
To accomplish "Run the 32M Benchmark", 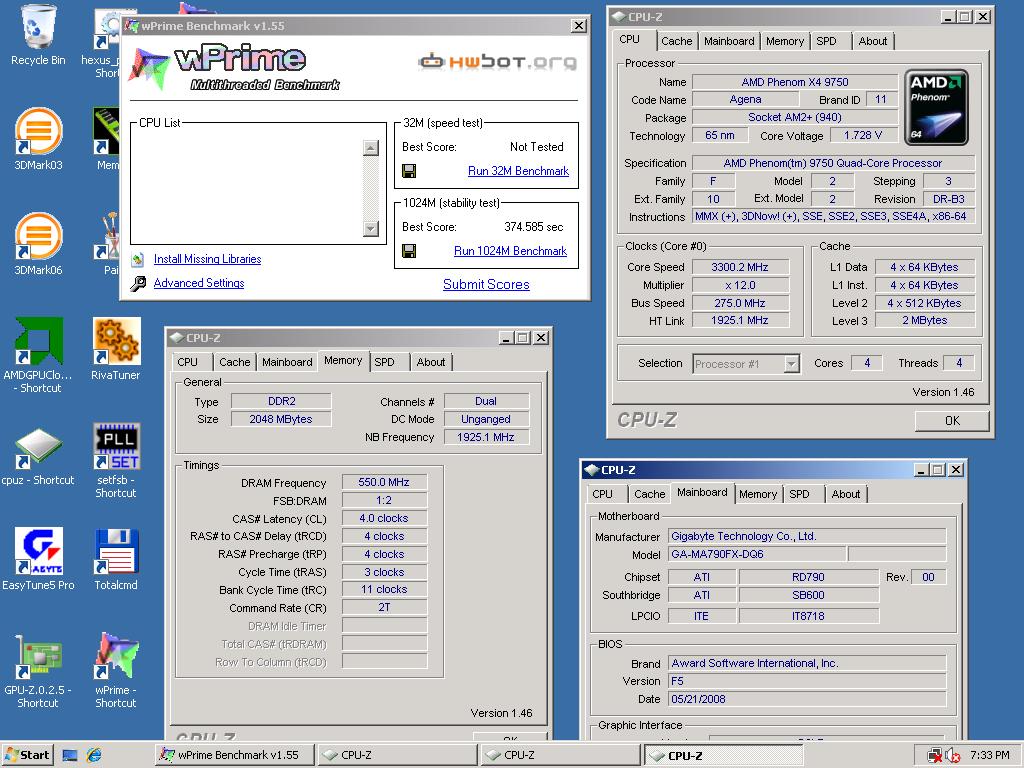I will point(519,171).
